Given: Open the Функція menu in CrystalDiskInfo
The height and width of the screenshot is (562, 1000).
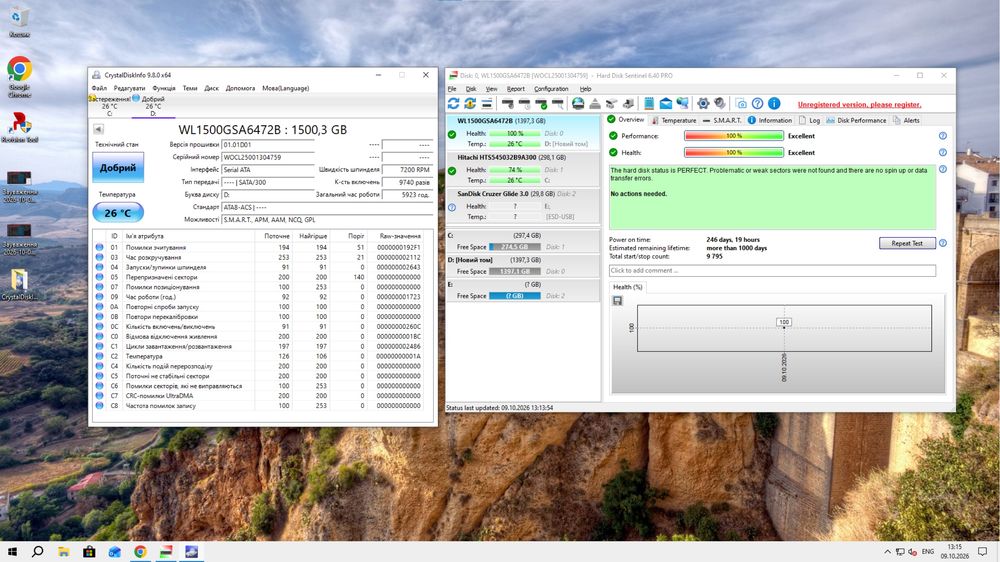Looking at the screenshot, I should [x=164, y=88].
